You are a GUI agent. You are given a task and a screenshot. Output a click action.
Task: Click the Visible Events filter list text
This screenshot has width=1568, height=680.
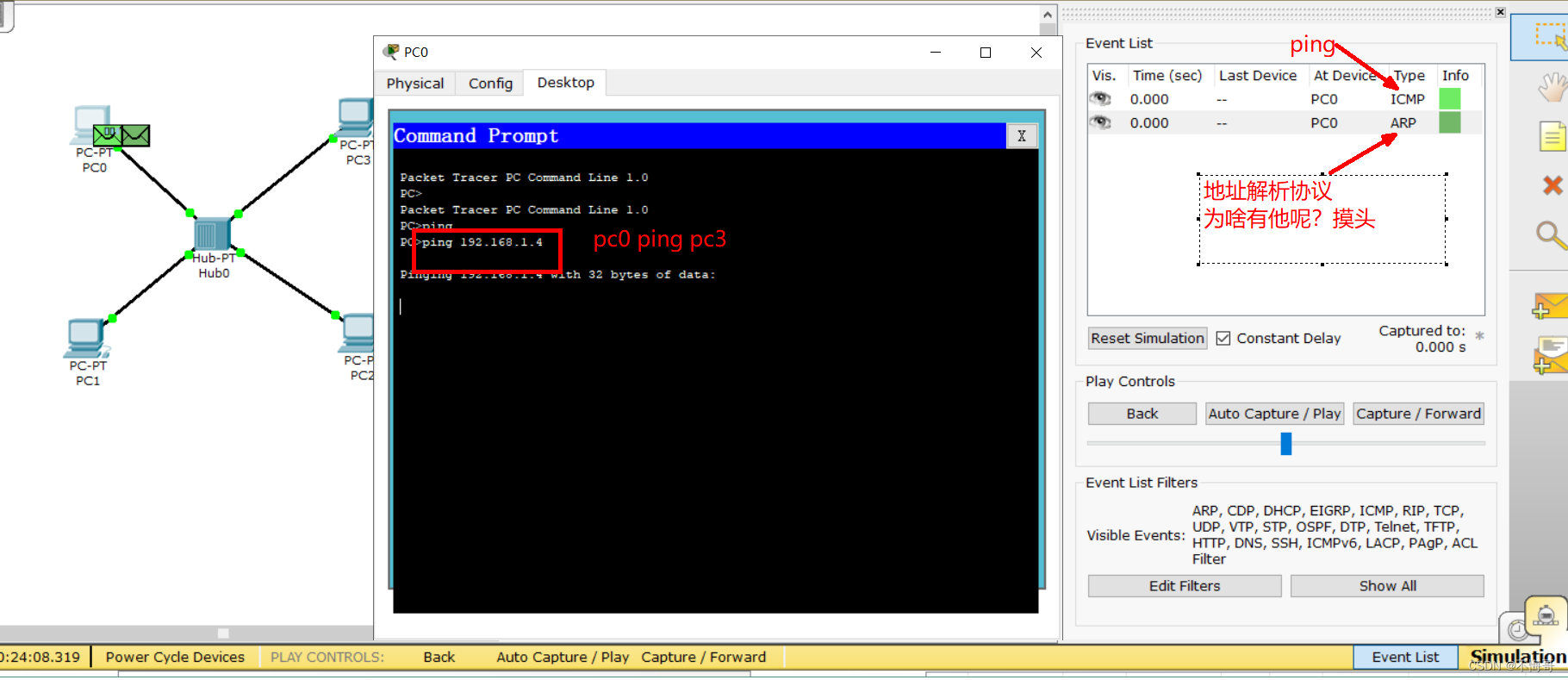point(1335,535)
